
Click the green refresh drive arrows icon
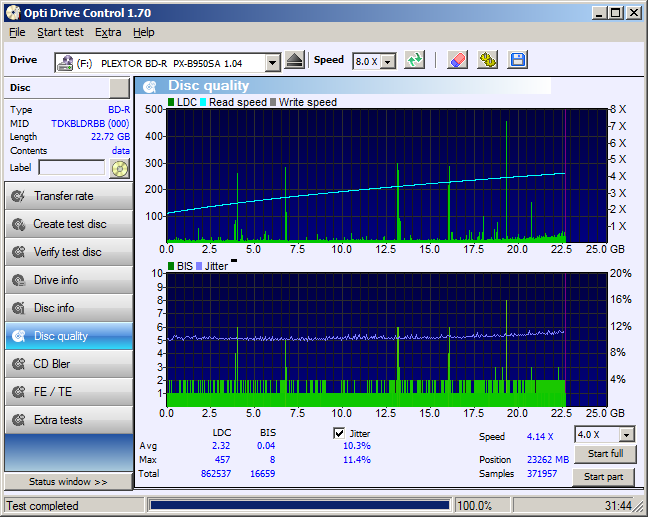pyautogui.click(x=415, y=60)
